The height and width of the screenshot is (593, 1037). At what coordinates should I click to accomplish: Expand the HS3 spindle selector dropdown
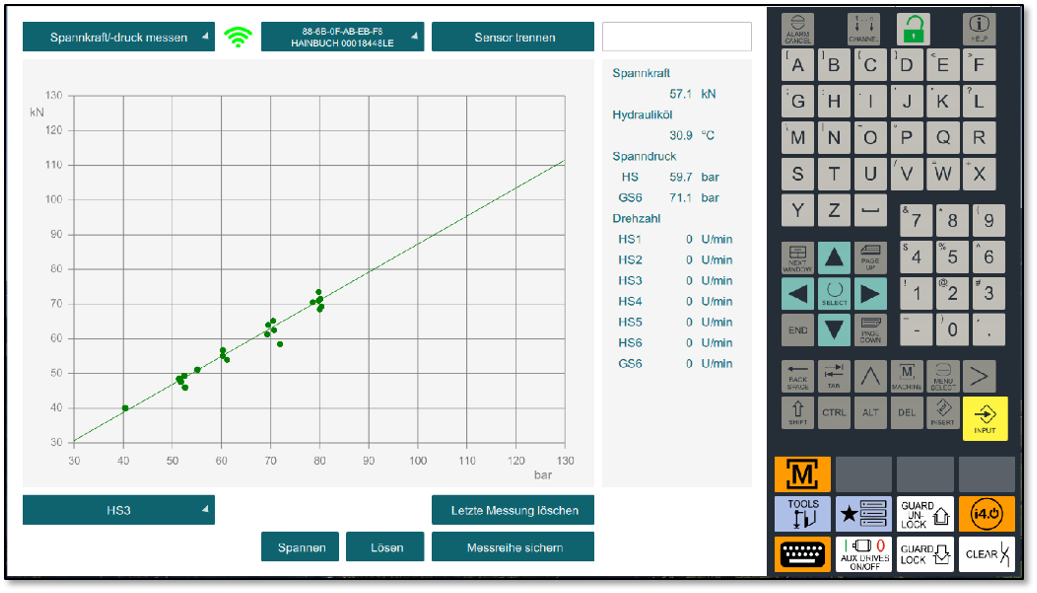(118, 510)
